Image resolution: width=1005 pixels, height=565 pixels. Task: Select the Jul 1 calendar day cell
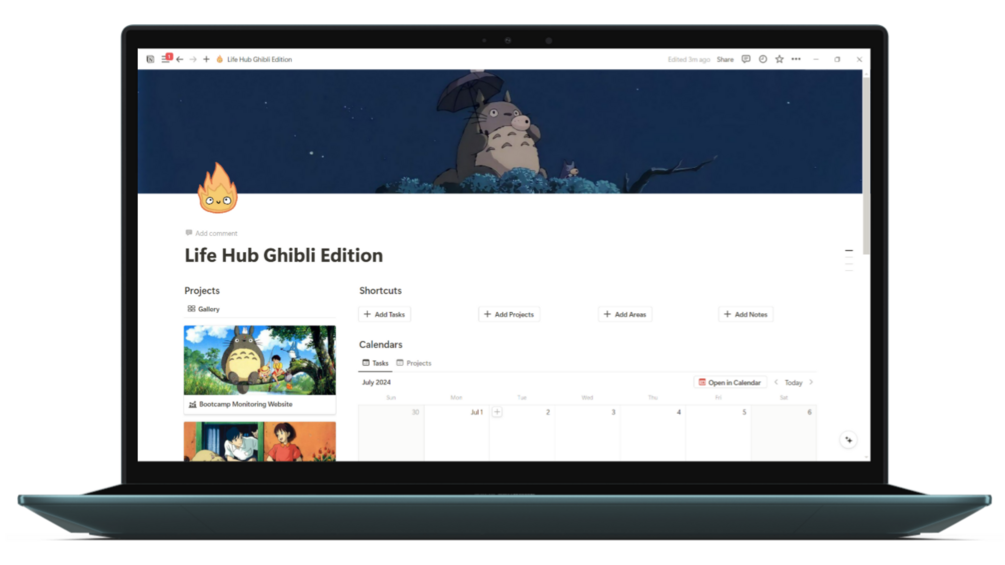[456, 433]
